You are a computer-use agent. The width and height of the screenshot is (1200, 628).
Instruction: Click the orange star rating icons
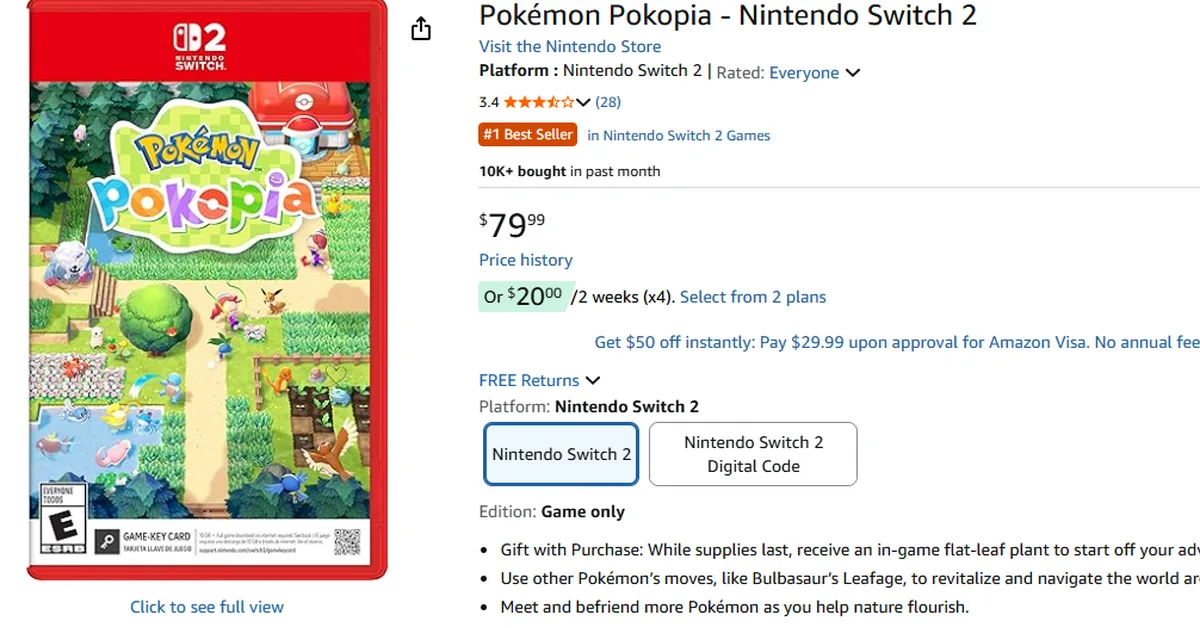537,101
